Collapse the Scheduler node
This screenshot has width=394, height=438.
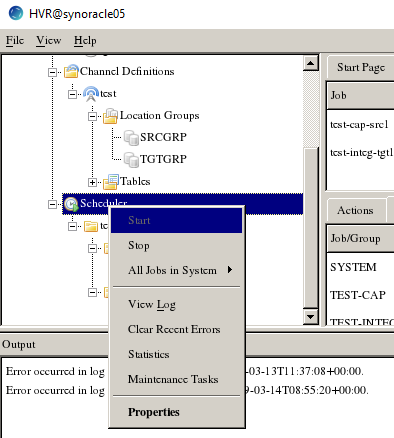pos(52,204)
